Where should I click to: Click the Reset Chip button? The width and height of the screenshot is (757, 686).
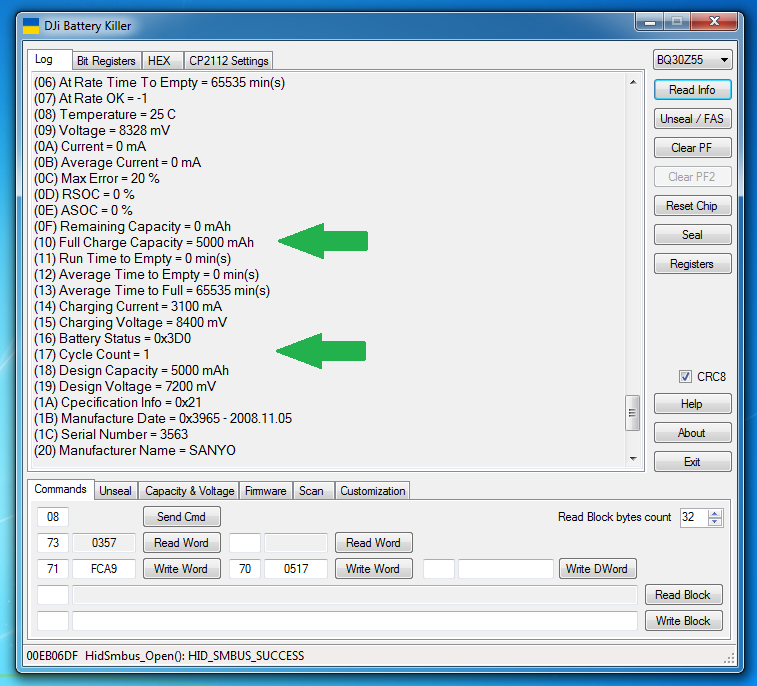pyautogui.click(x=692, y=206)
